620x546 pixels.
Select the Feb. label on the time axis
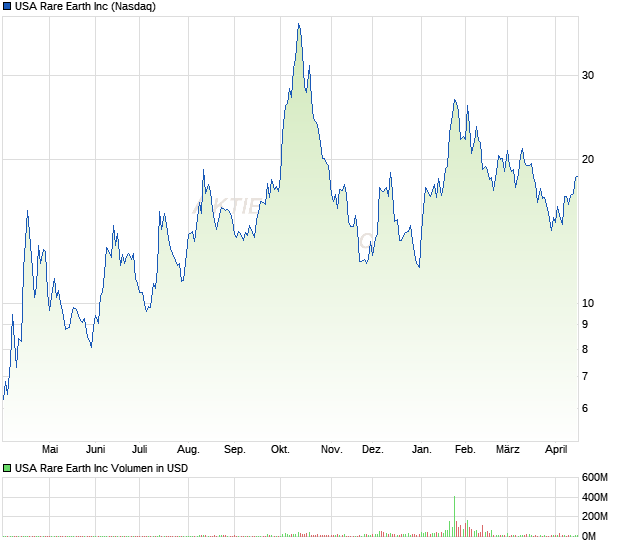coord(465,450)
